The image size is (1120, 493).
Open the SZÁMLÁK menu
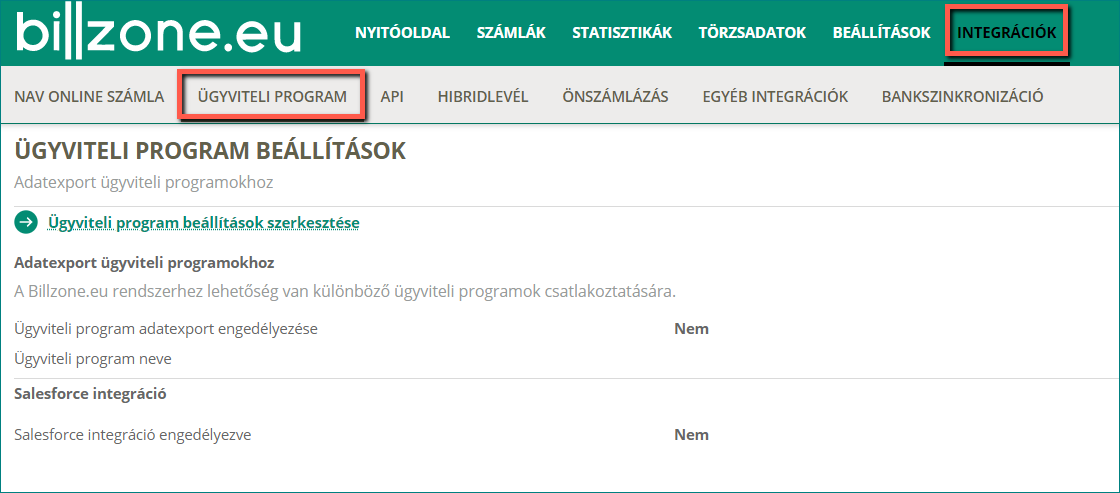click(511, 33)
